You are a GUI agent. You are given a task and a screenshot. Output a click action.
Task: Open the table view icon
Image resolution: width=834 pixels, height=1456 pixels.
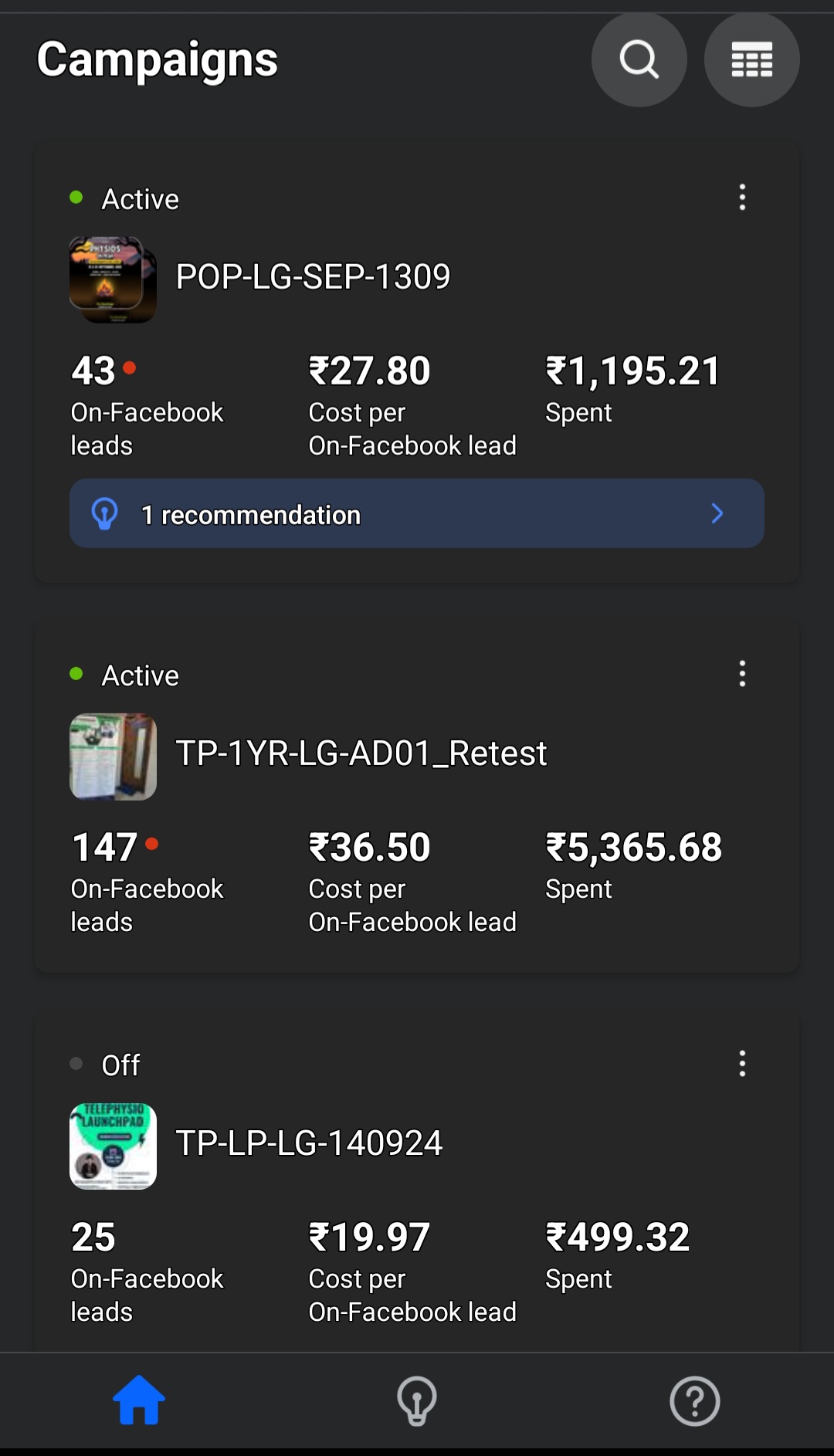click(751, 59)
